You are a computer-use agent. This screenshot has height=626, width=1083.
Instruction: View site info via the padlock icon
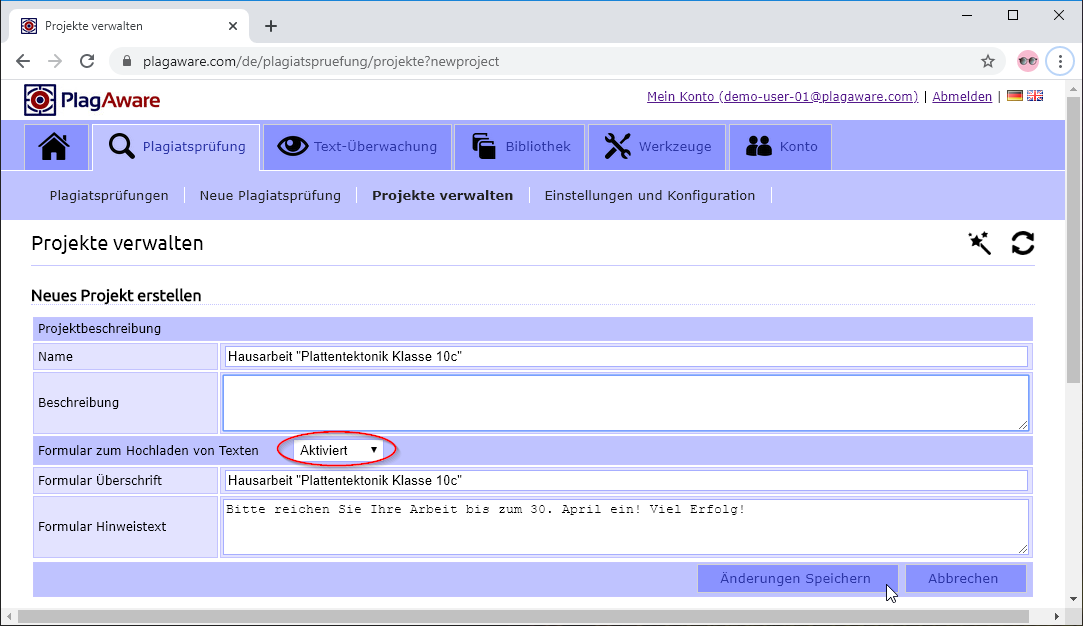tap(126, 61)
